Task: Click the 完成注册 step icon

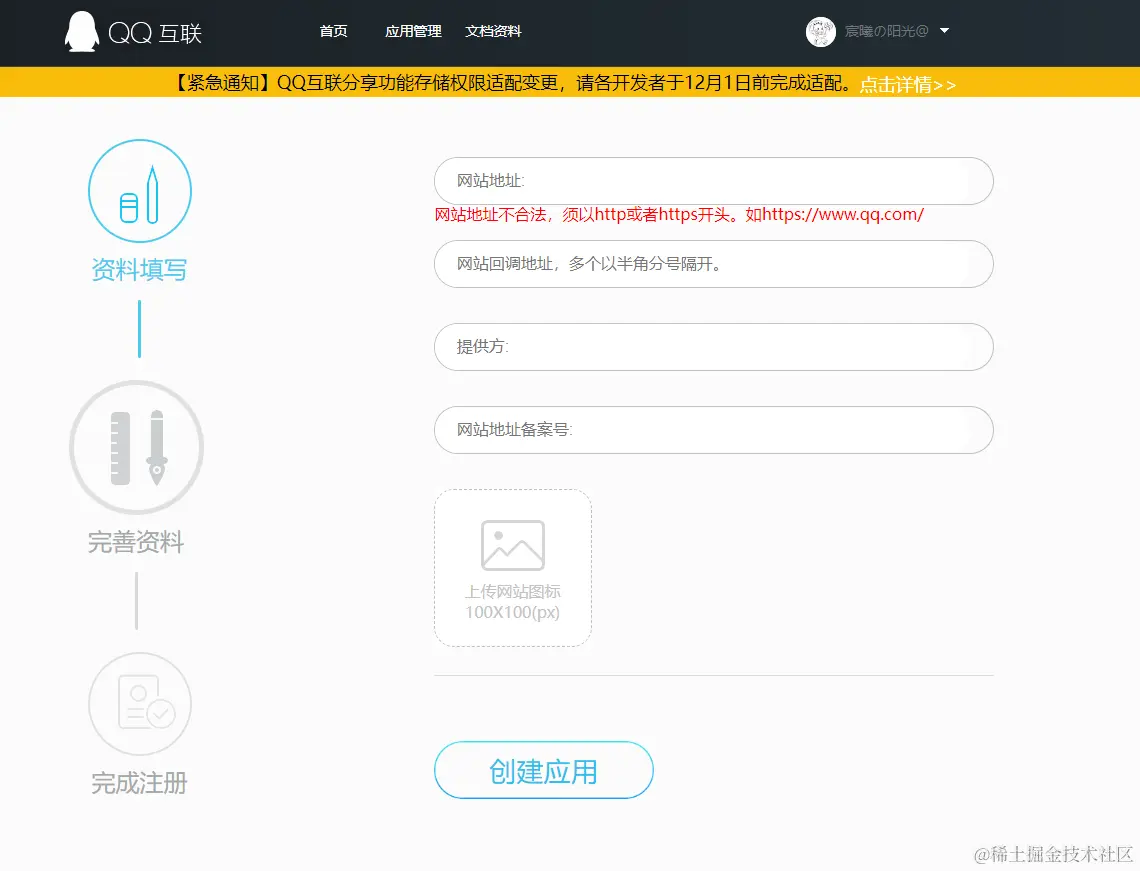Action: point(140,704)
